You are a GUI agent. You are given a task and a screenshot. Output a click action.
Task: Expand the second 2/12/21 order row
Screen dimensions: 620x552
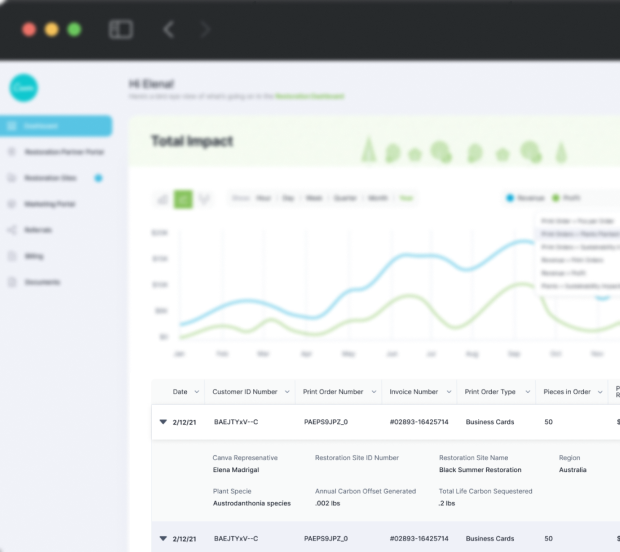pos(163,538)
